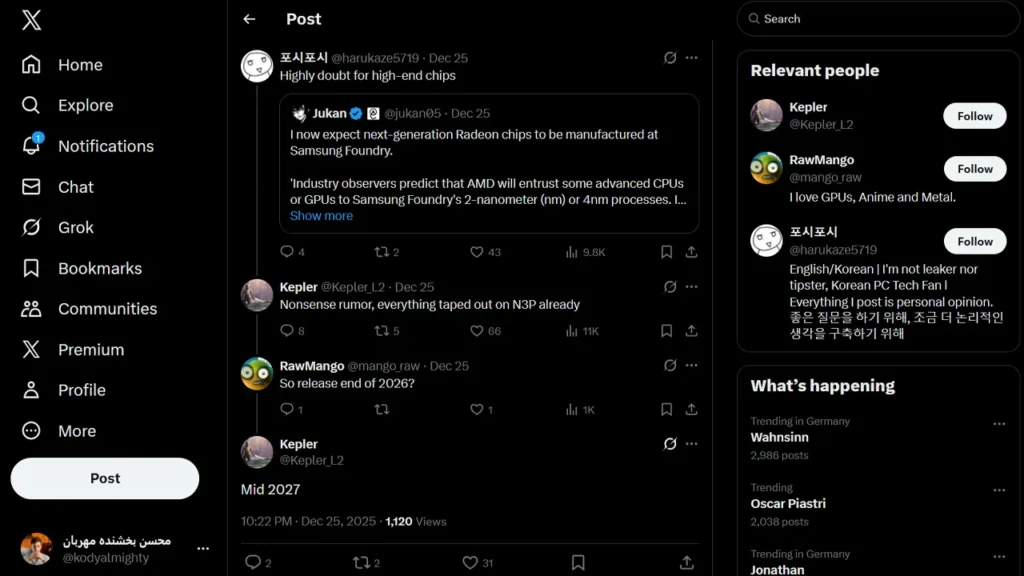
Task: Follow RawMango in Relevant people
Action: [x=974, y=169]
